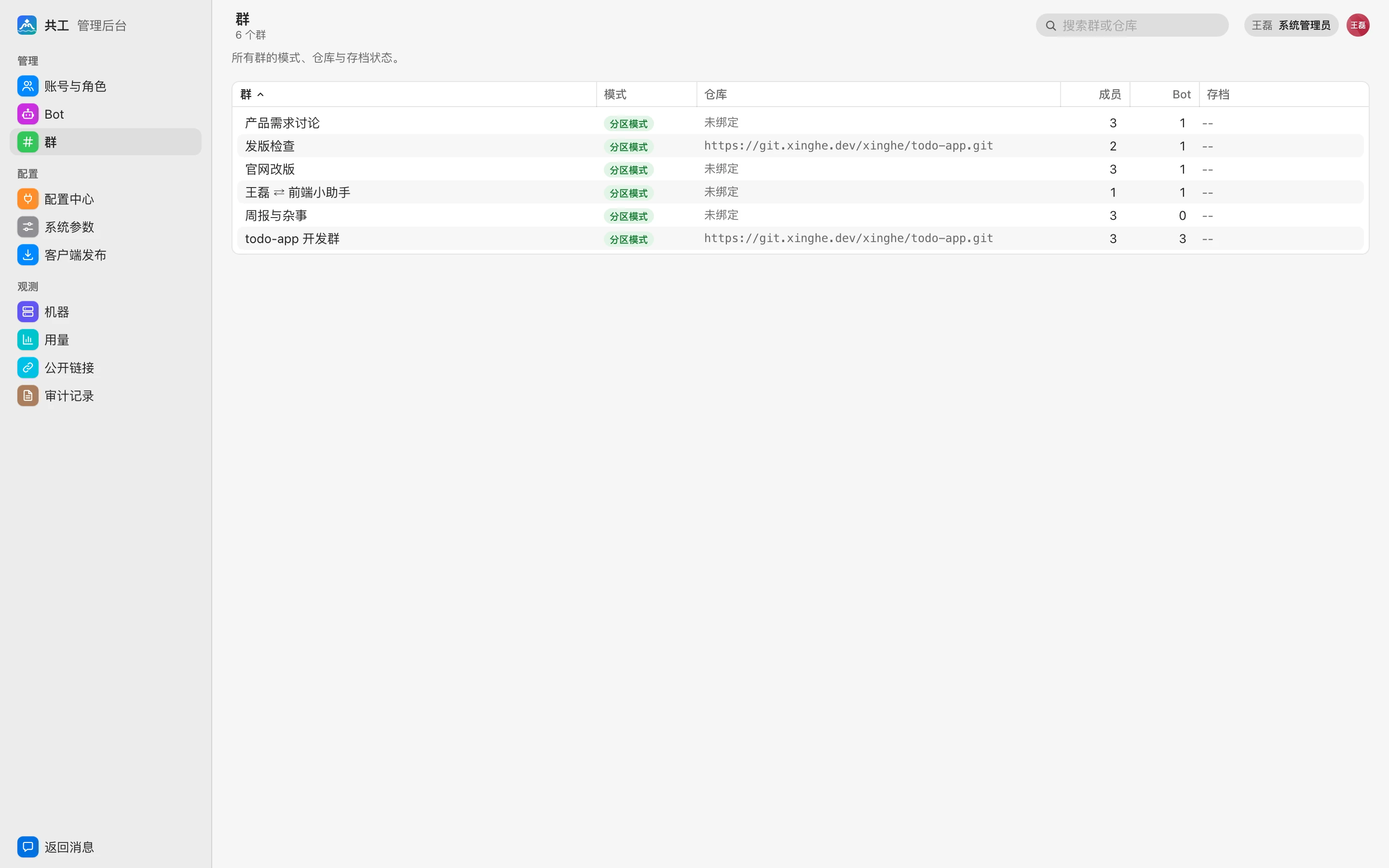
Task: Click 未绑定 in 官网改版 row
Action: pyautogui.click(x=721, y=169)
